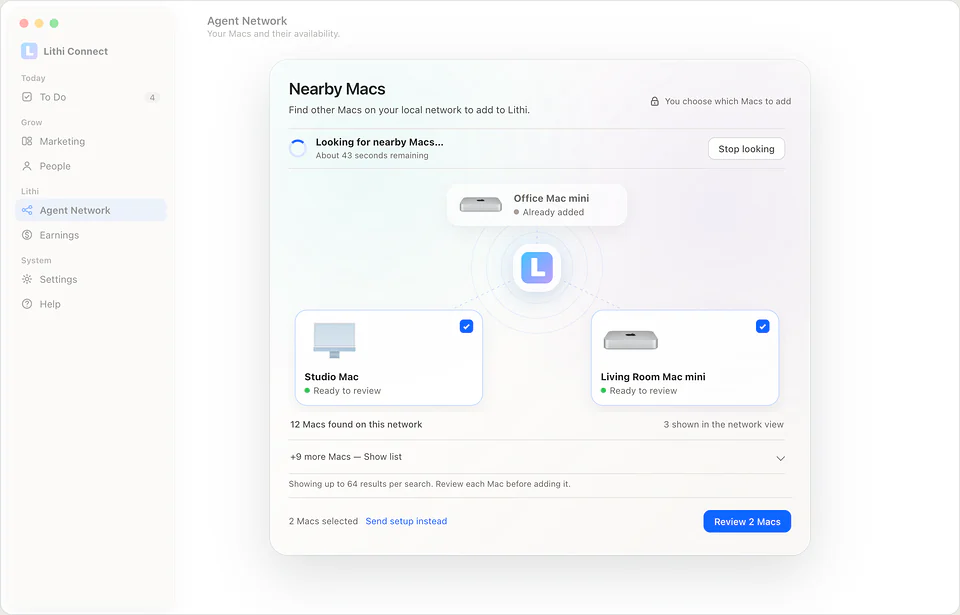Click the Help question mark icon
The width and height of the screenshot is (960, 615).
pyautogui.click(x=27, y=304)
